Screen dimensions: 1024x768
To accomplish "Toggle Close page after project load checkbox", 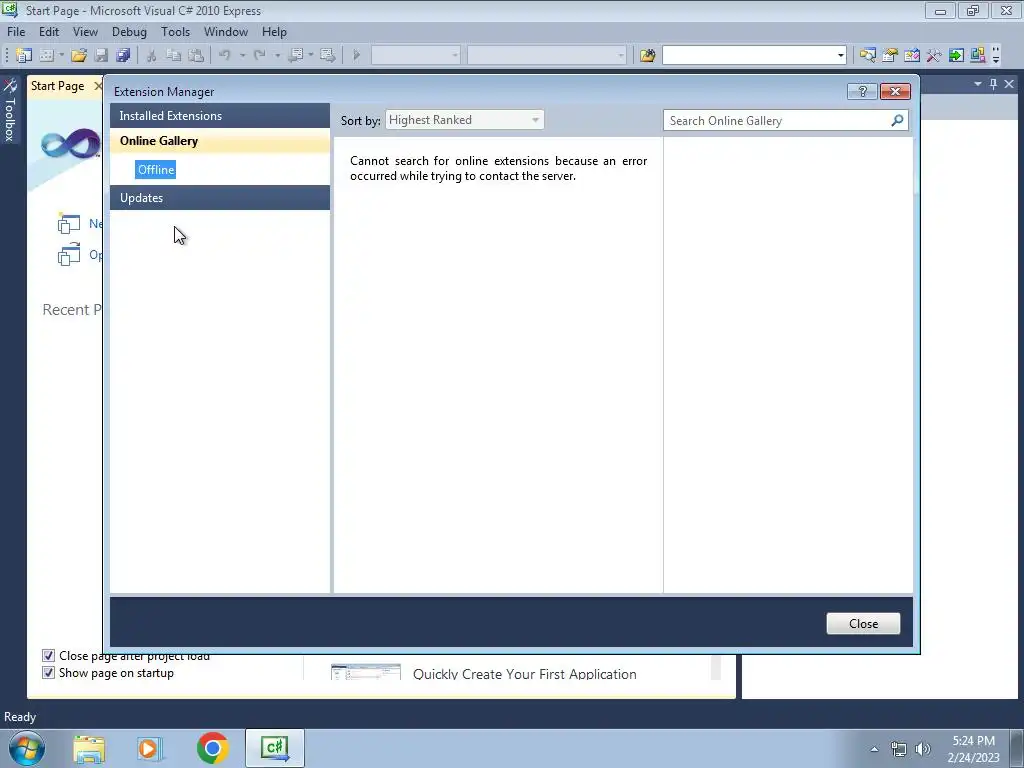I will click(x=48, y=656).
